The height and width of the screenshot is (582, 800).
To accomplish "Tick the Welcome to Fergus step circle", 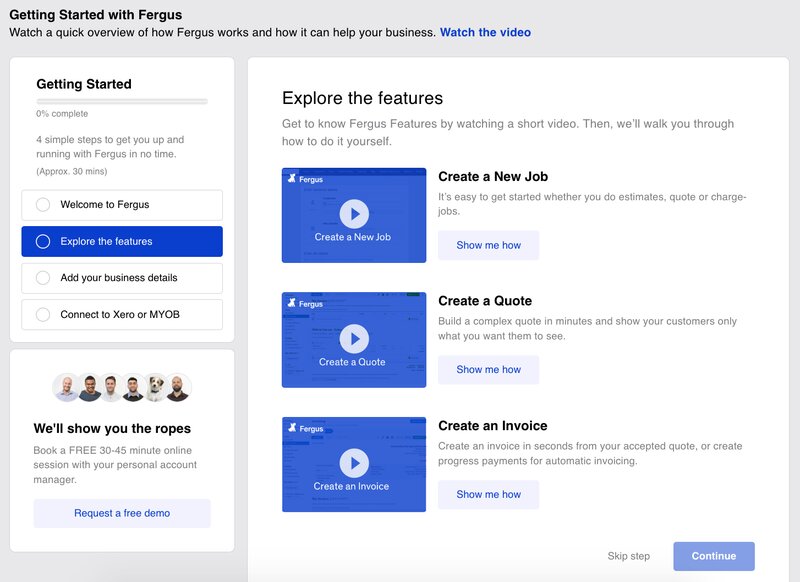I will pyautogui.click(x=43, y=205).
